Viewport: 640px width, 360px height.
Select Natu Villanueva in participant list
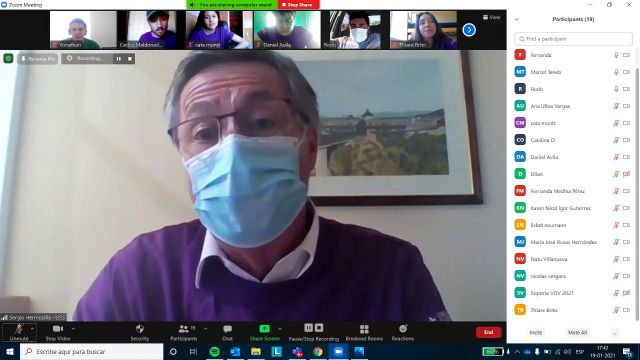pyautogui.click(x=573, y=259)
